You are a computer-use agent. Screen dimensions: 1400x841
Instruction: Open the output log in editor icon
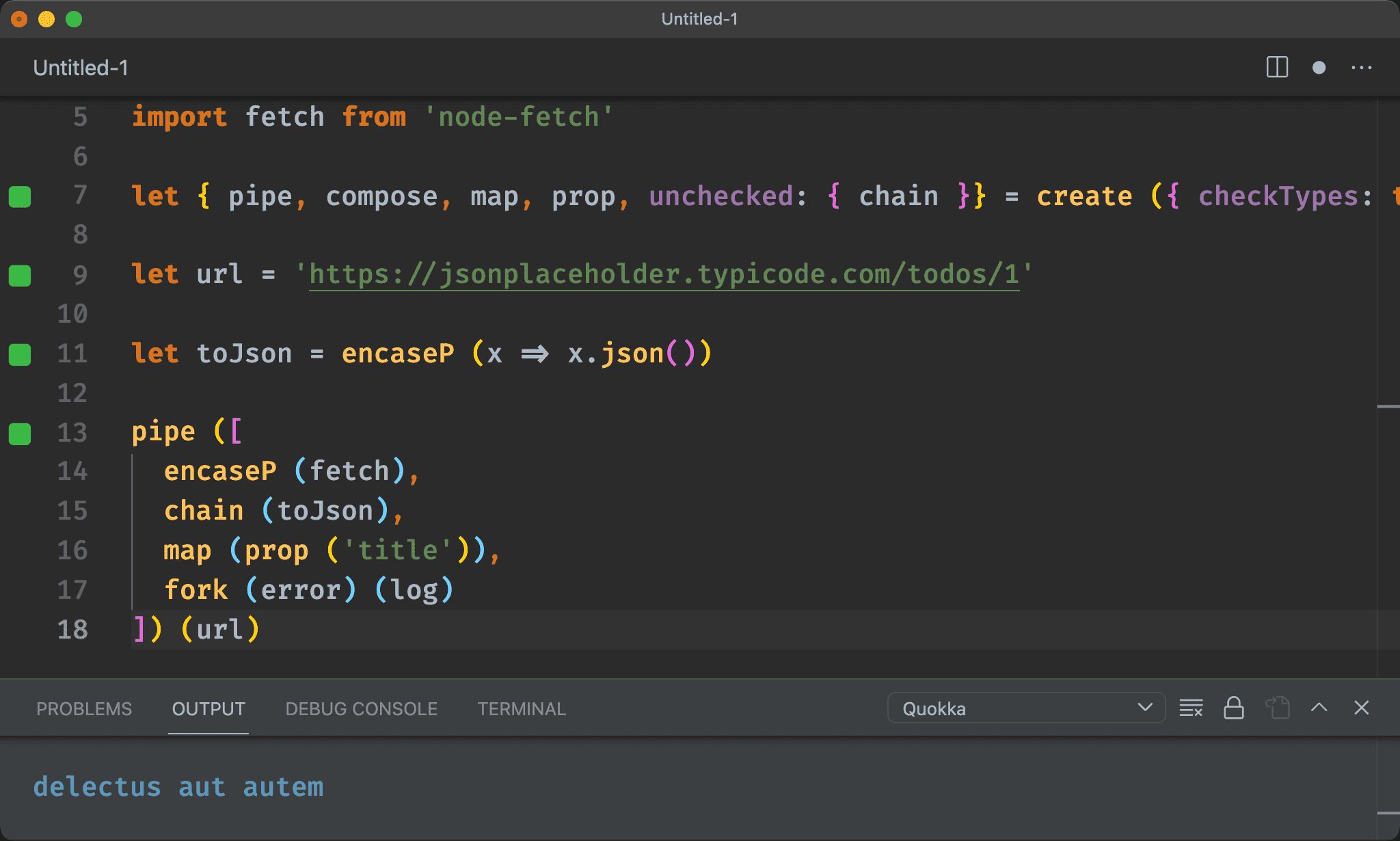tap(1277, 708)
